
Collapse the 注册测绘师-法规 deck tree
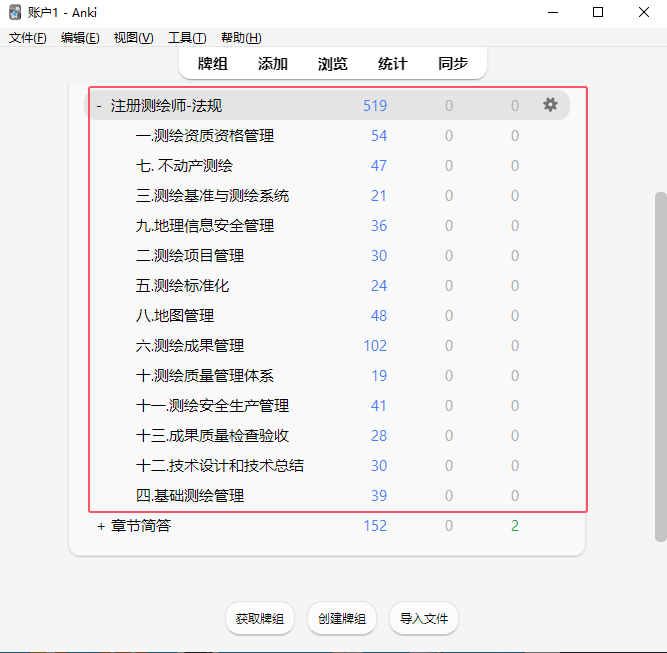tap(99, 106)
